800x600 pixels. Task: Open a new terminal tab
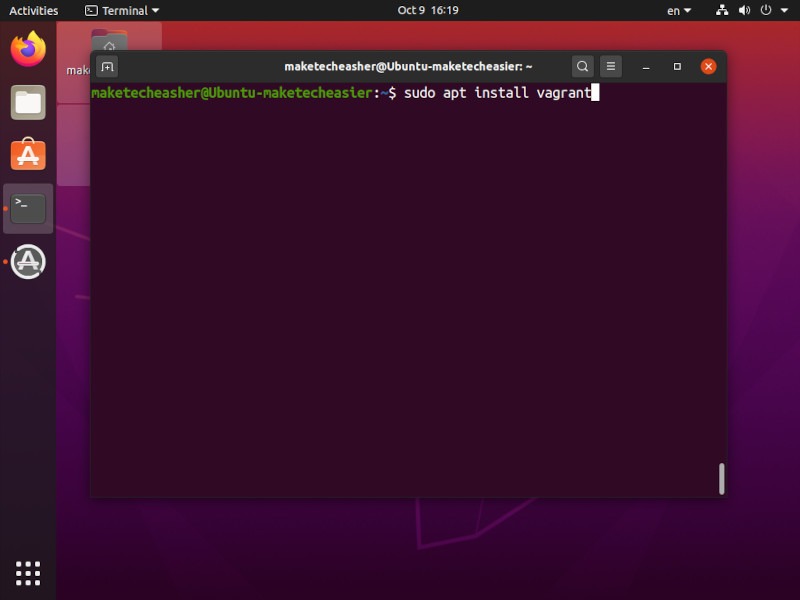[x=107, y=66]
